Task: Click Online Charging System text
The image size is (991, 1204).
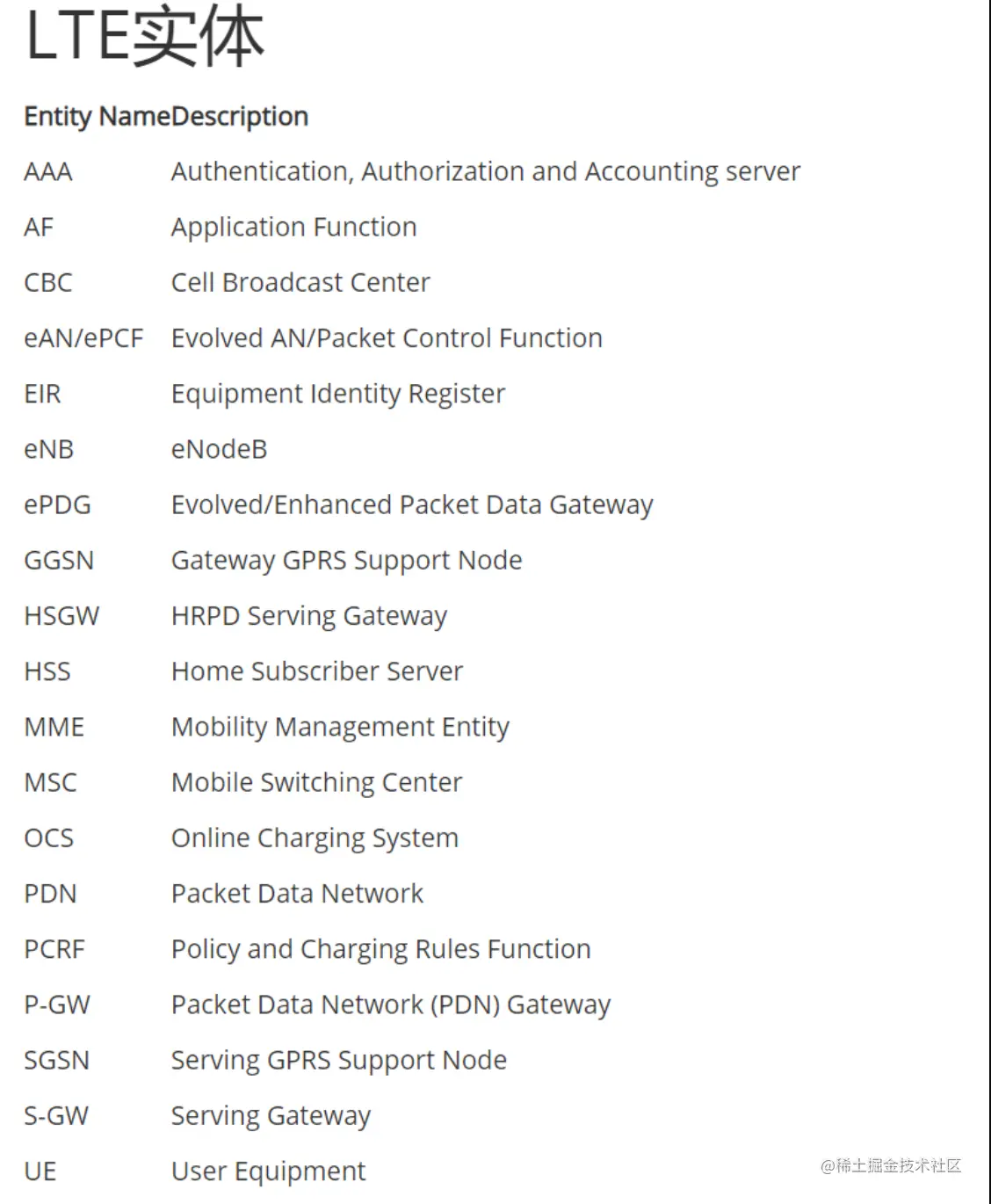Action: [x=315, y=838]
